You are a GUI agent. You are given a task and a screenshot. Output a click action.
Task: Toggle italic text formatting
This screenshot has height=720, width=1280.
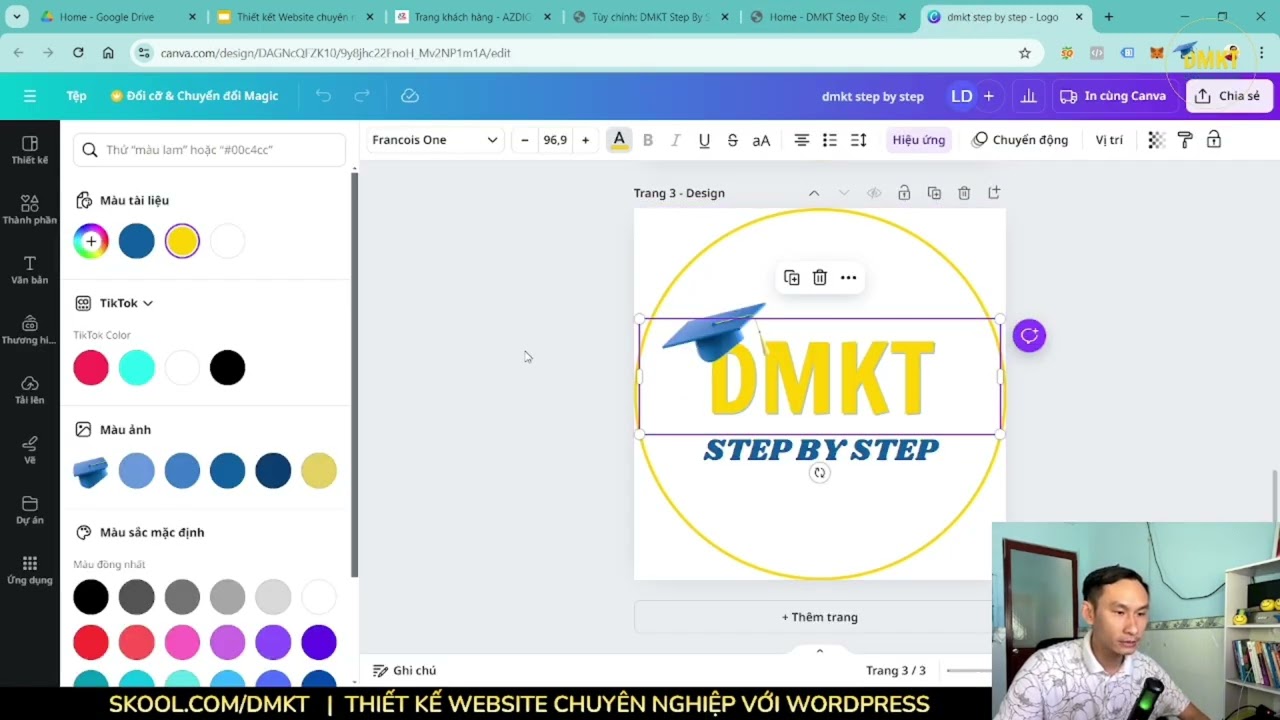click(676, 140)
